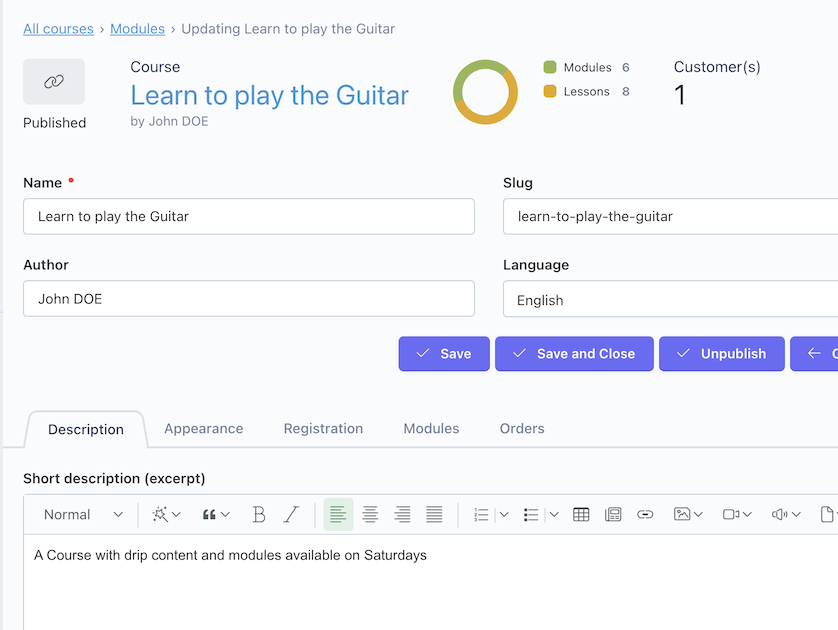Viewport: 838px width, 630px height.
Task: Click the Save button
Action: point(444,354)
